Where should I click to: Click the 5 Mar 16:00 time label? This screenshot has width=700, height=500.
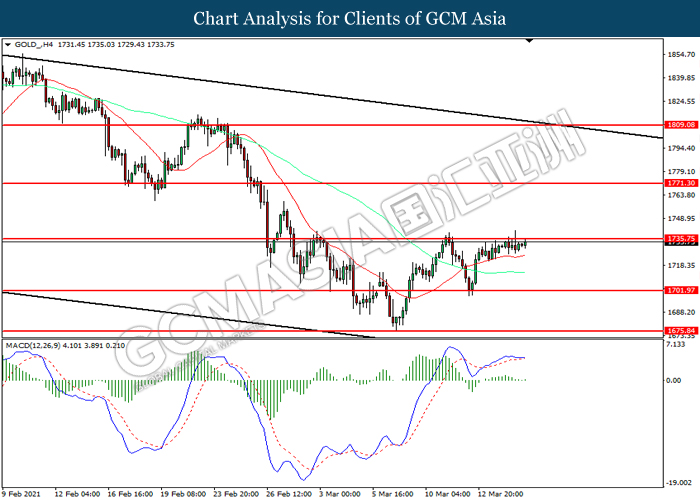click(x=393, y=494)
